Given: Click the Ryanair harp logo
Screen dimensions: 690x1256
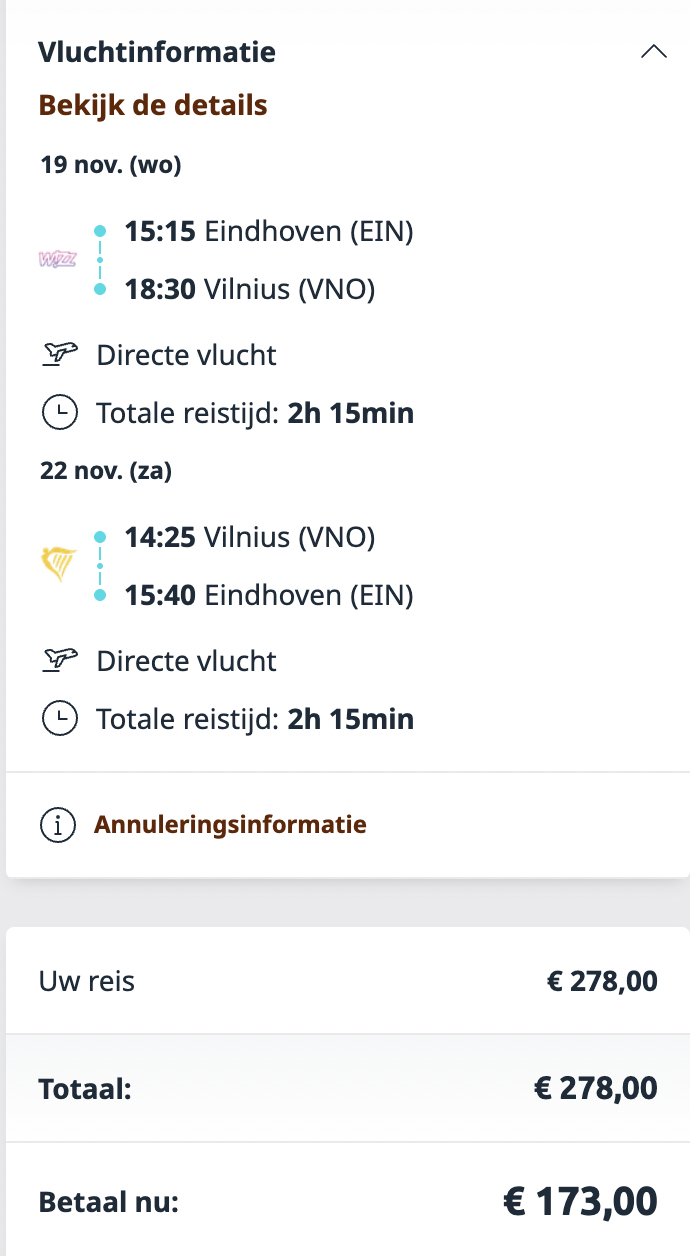Looking at the screenshot, I should tap(58, 566).
